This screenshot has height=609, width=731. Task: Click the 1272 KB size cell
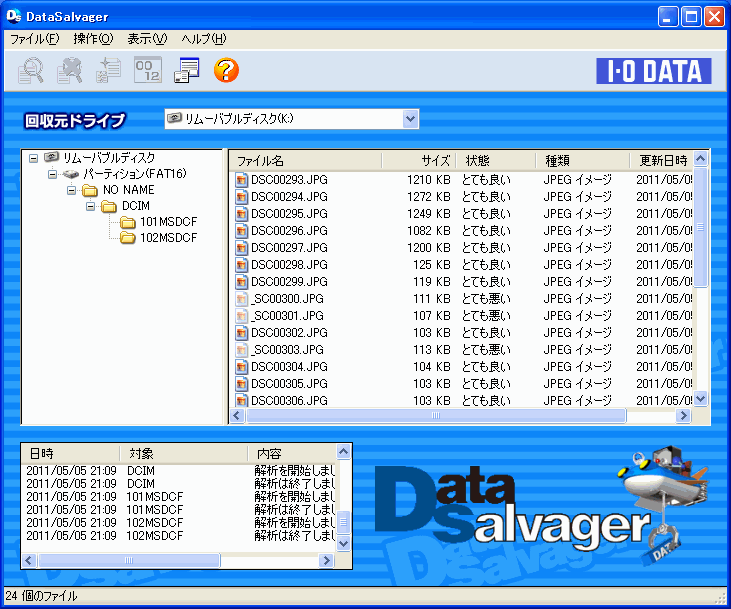tap(428, 197)
